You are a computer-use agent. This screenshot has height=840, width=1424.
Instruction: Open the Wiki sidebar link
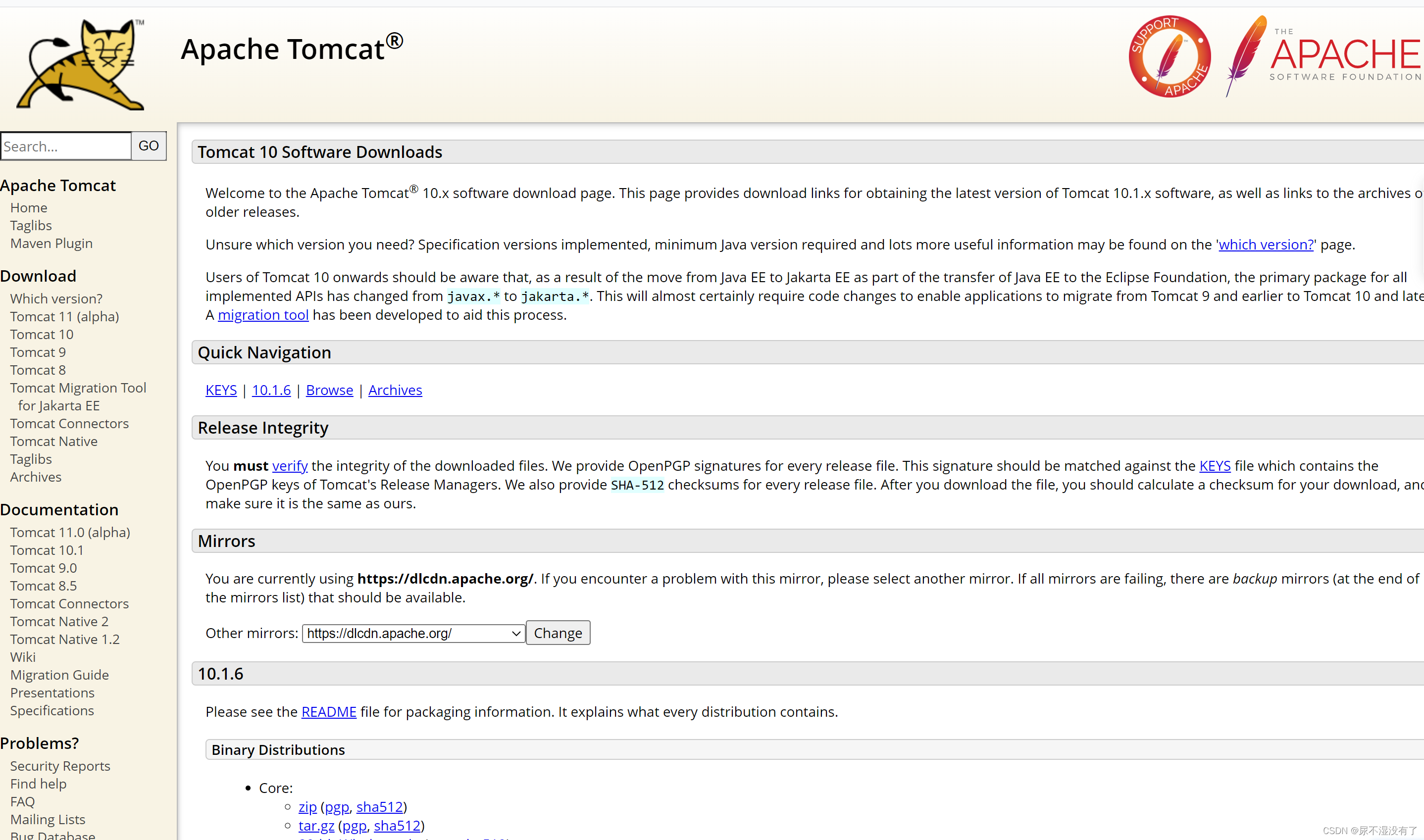point(23,657)
